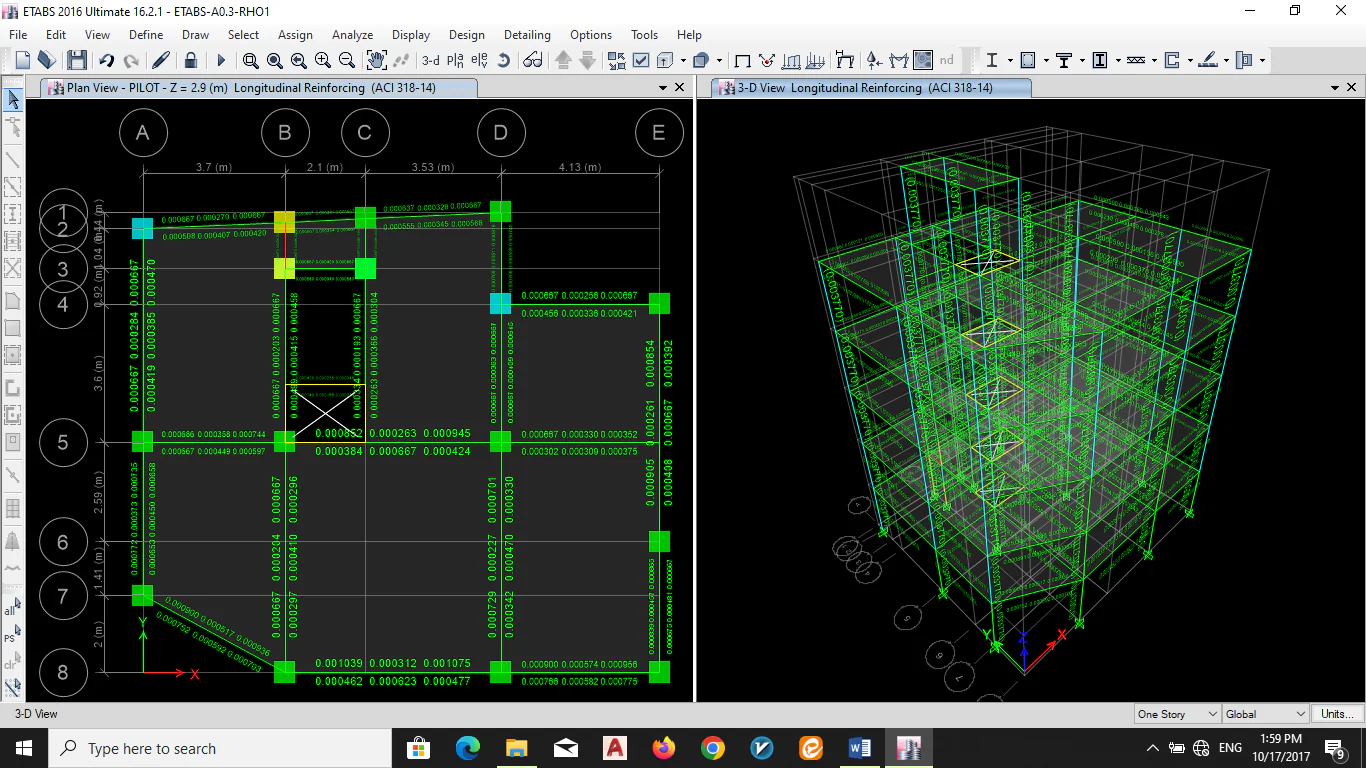
Task: Open the Analyze menu
Action: pos(352,34)
